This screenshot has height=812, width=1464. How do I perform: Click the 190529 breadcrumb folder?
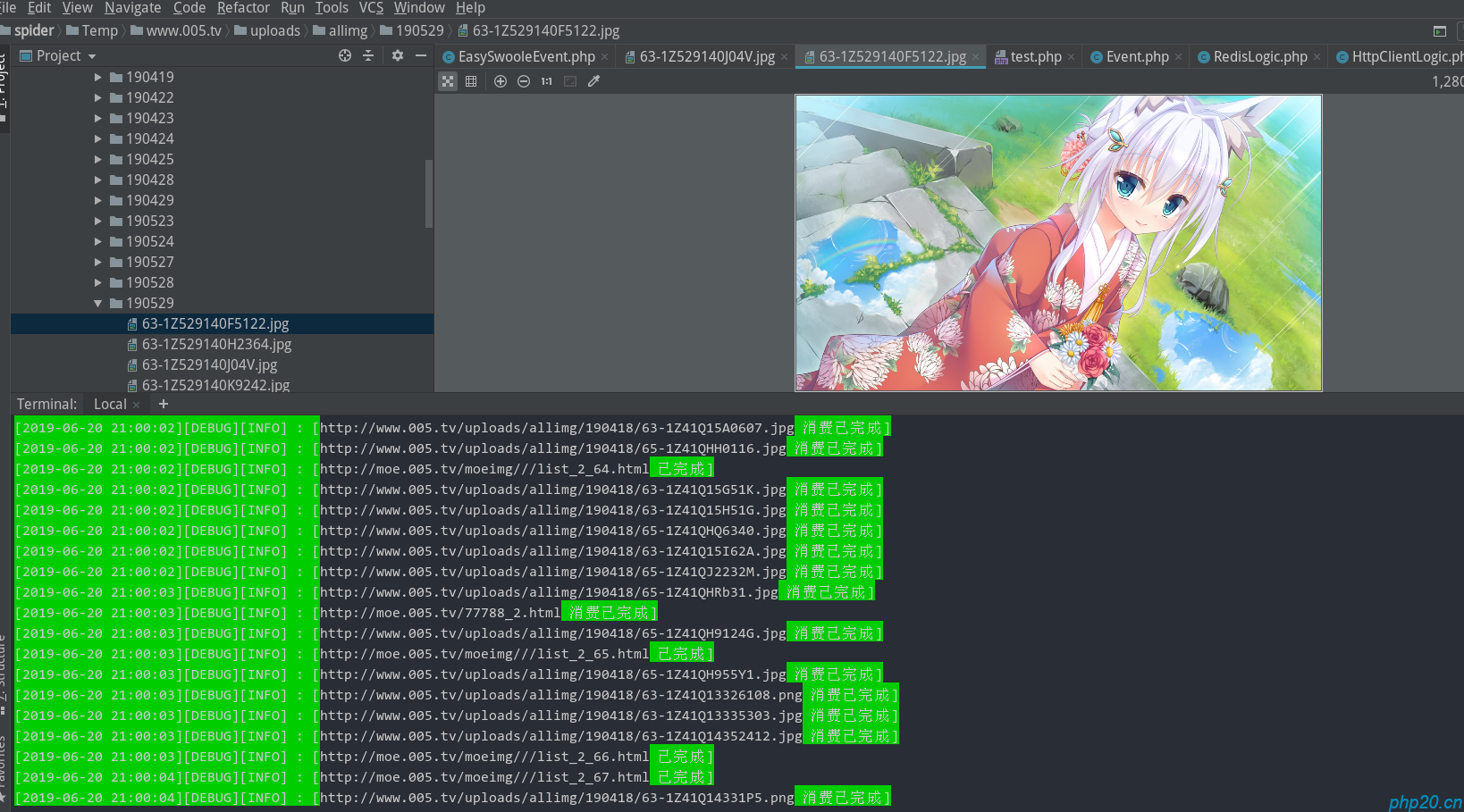[412, 30]
